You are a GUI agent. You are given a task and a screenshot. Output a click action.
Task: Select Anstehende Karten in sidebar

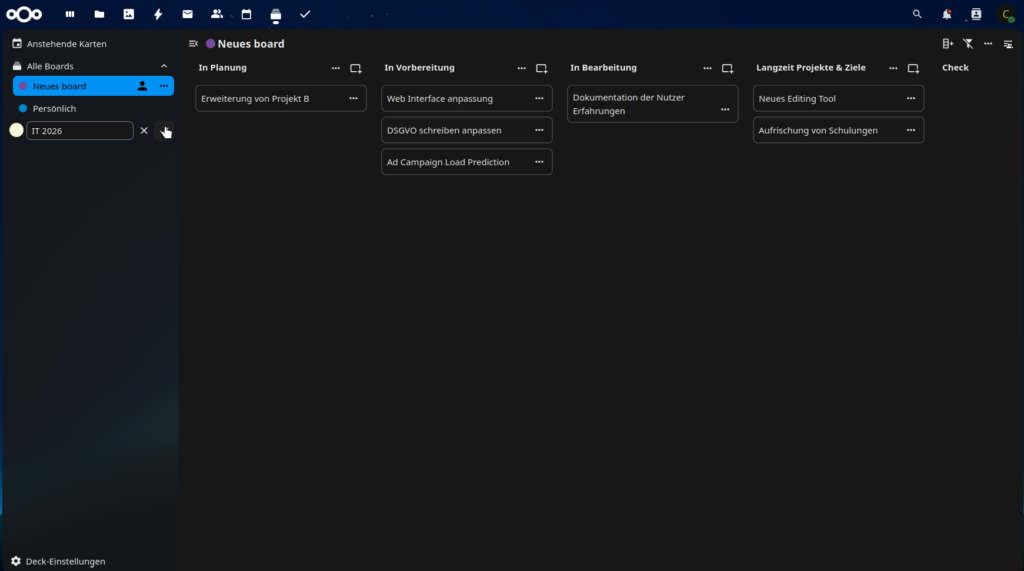point(66,44)
